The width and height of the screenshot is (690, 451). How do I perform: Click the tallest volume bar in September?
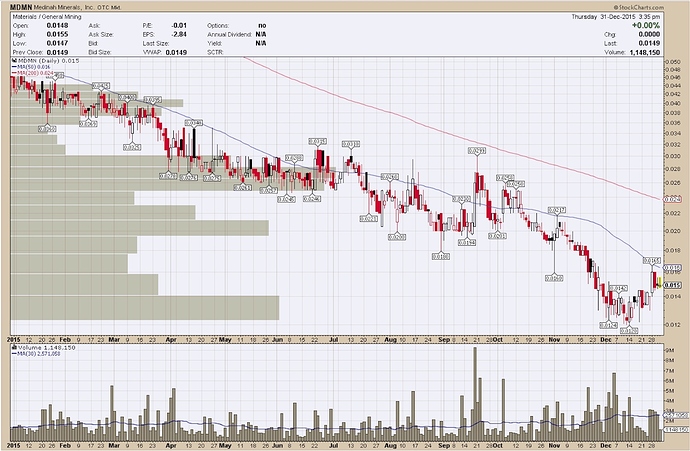(x=475, y=394)
